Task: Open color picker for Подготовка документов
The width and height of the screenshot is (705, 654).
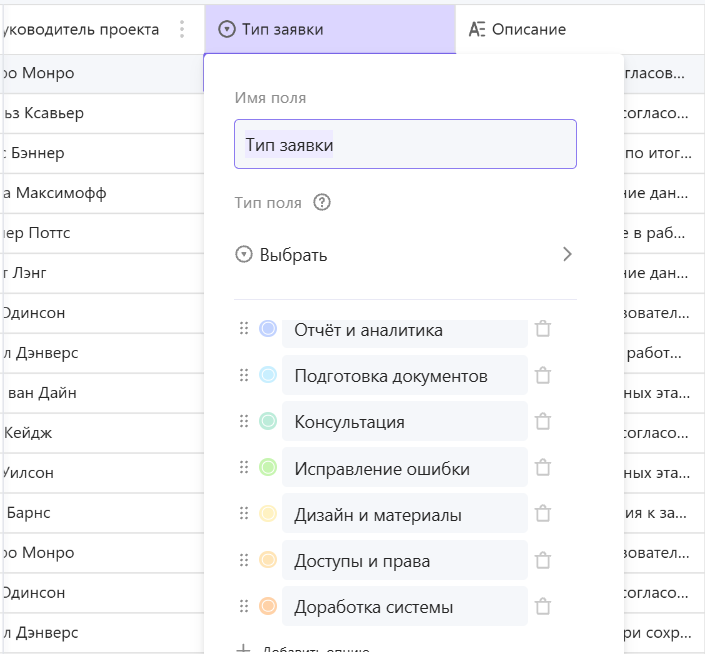Action: click(x=268, y=375)
